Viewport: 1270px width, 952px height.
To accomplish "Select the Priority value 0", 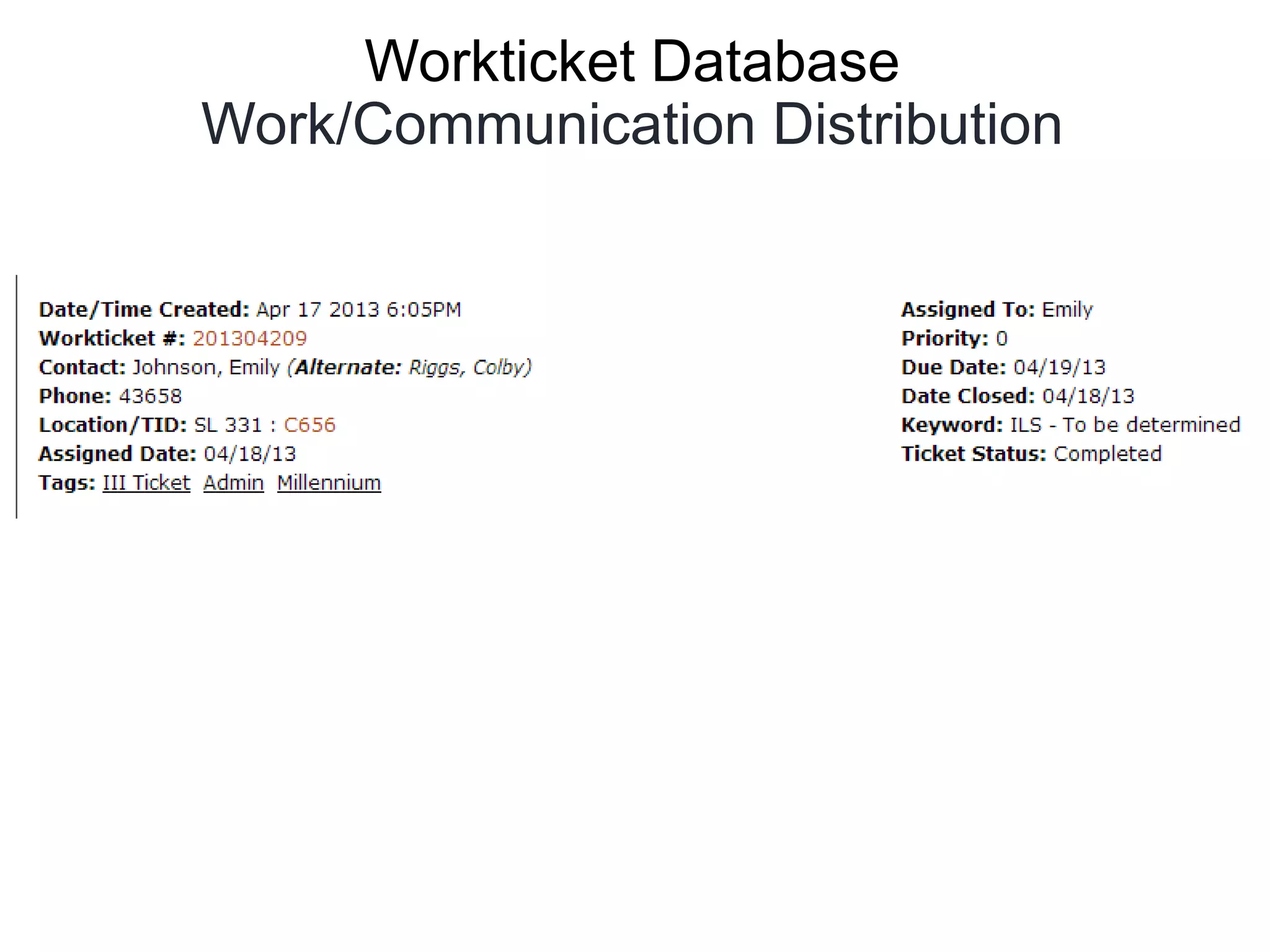I will point(1001,338).
